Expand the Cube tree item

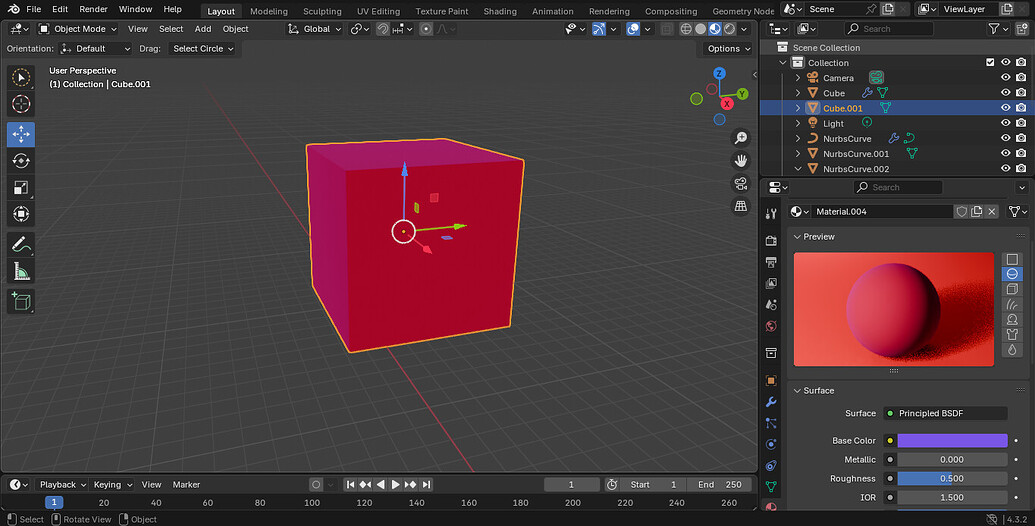click(798, 93)
